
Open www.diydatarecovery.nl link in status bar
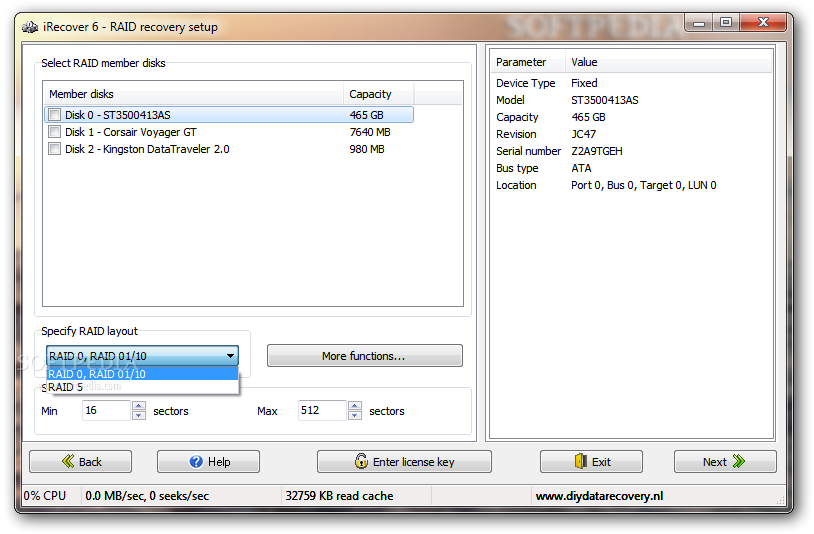tap(600, 496)
